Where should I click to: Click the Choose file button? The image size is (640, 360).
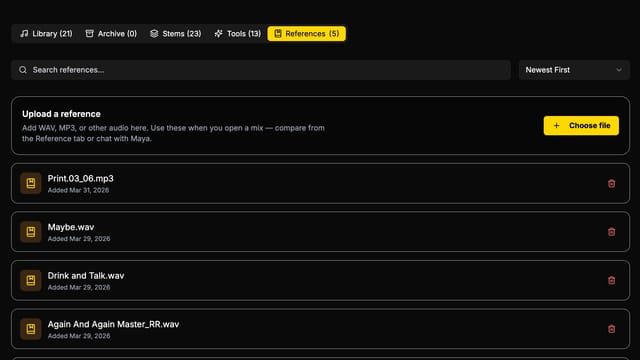pos(581,125)
